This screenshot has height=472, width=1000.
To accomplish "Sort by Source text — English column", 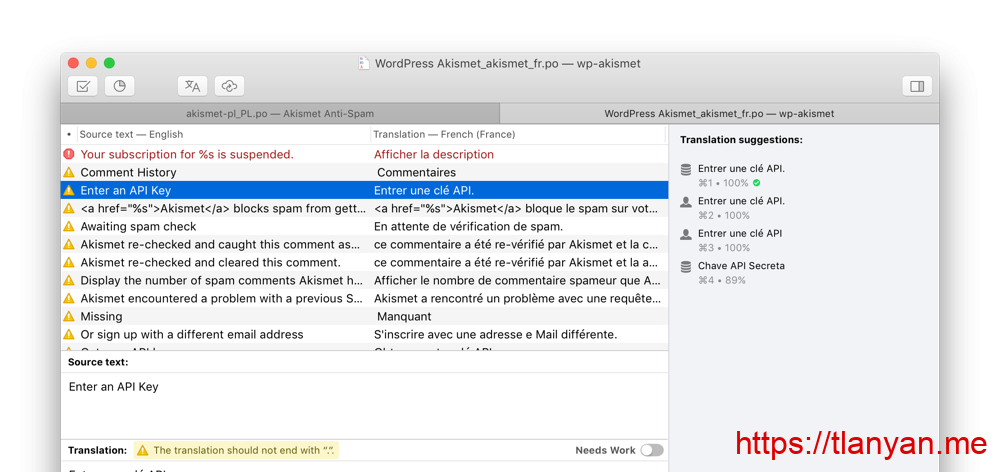I will pyautogui.click(x=220, y=134).
